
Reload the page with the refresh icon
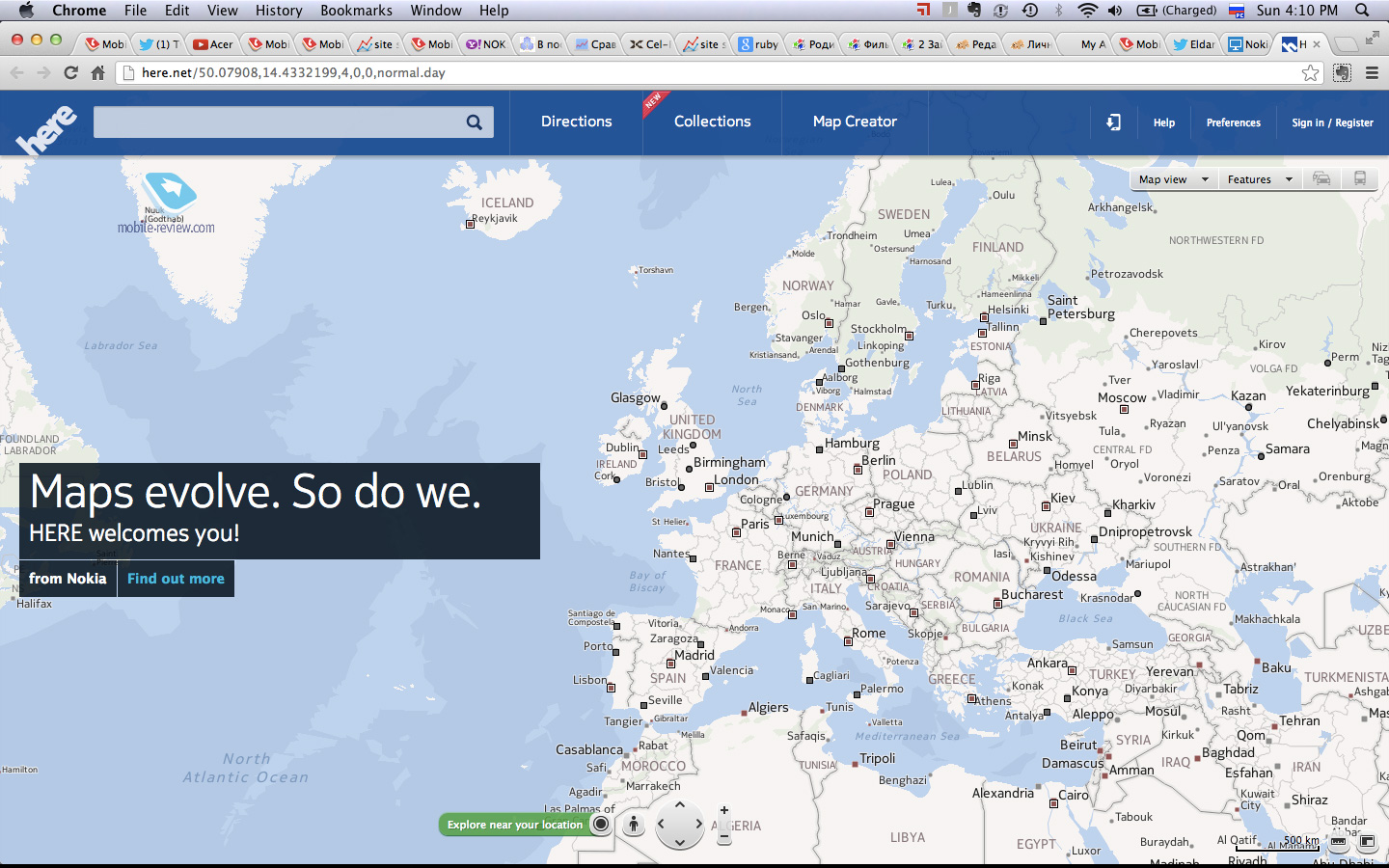pos(70,72)
